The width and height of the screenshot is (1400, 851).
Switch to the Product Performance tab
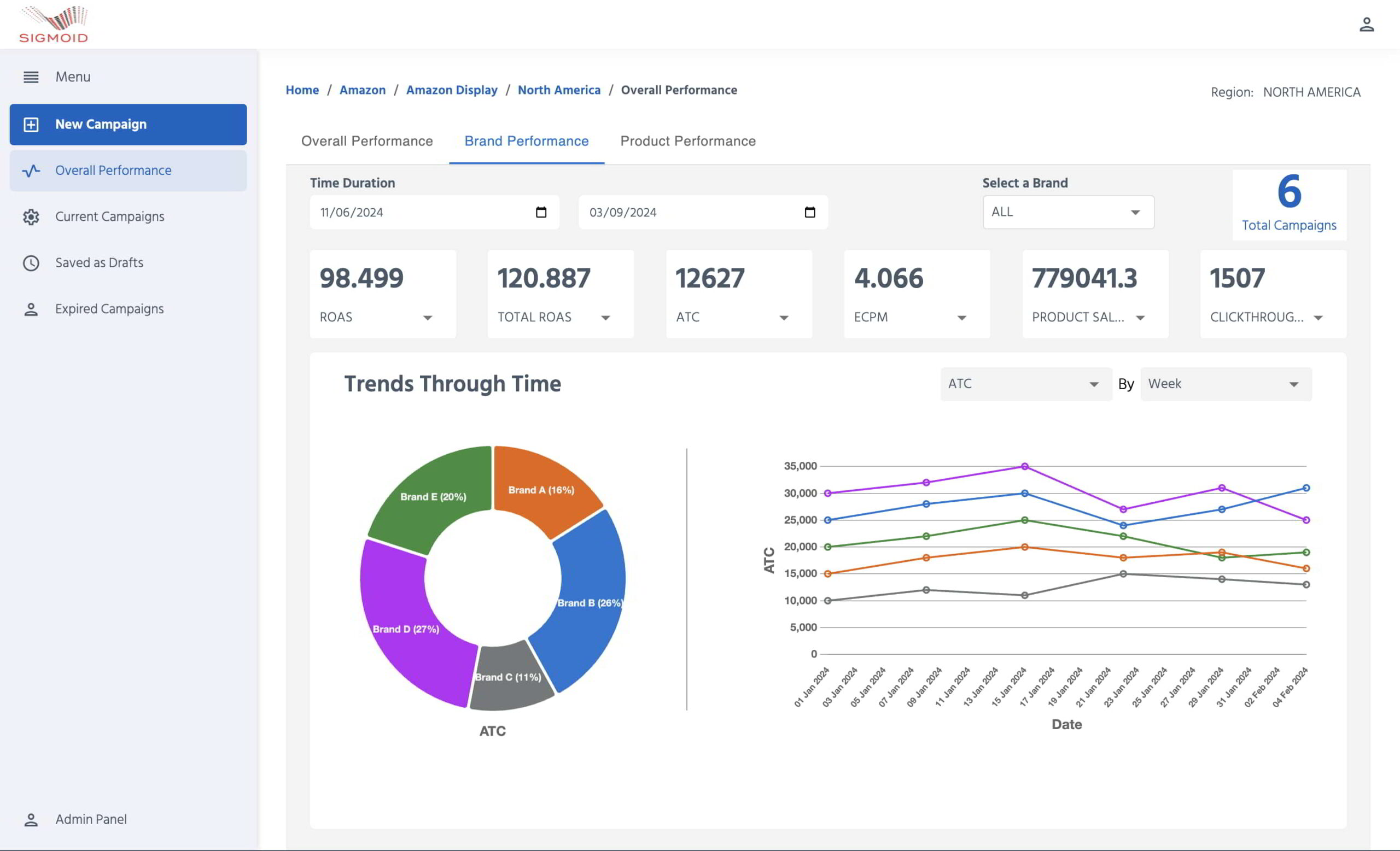click(687, 142)
